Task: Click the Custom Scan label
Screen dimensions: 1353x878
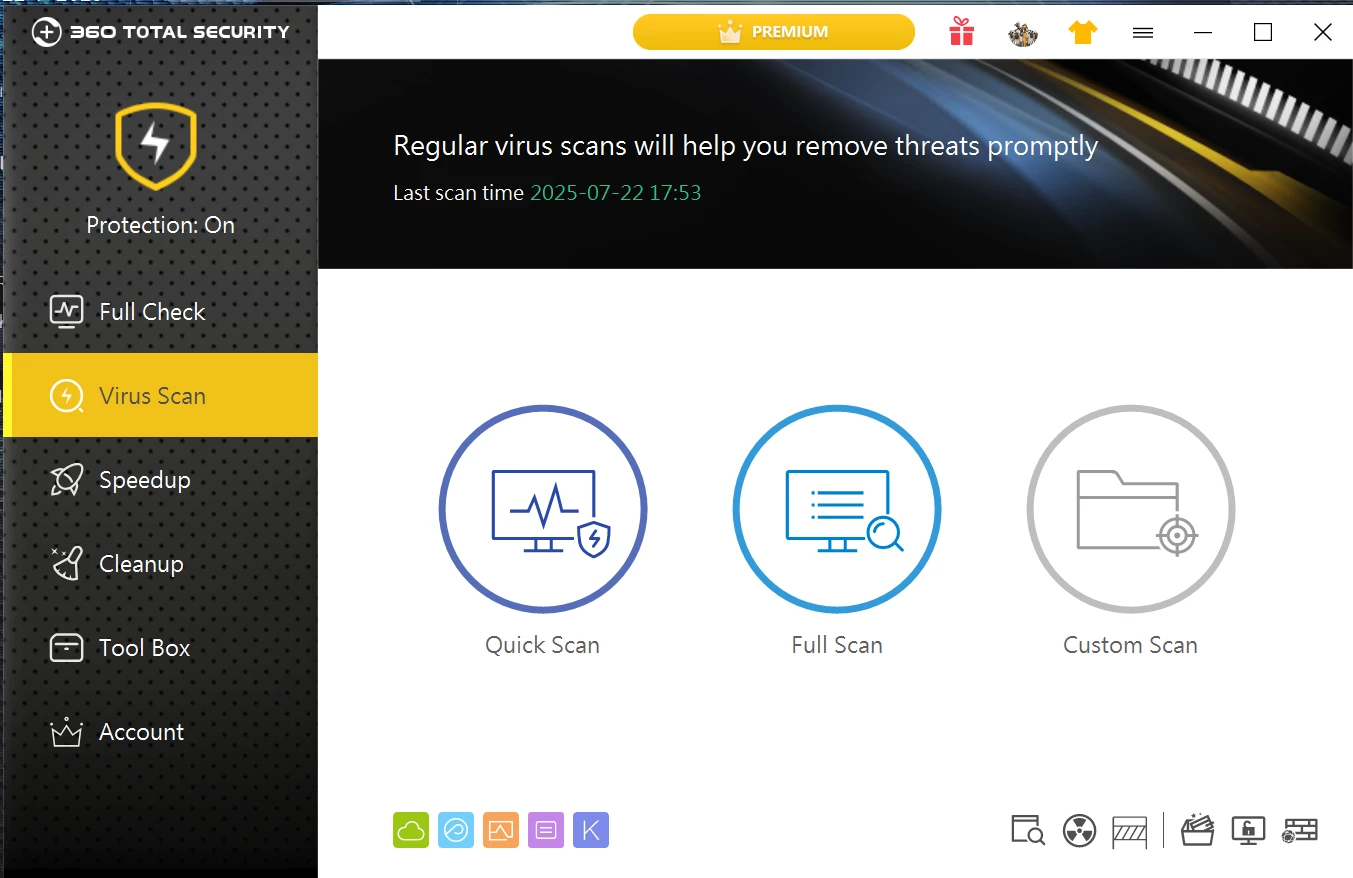Action: point(1131,645)
